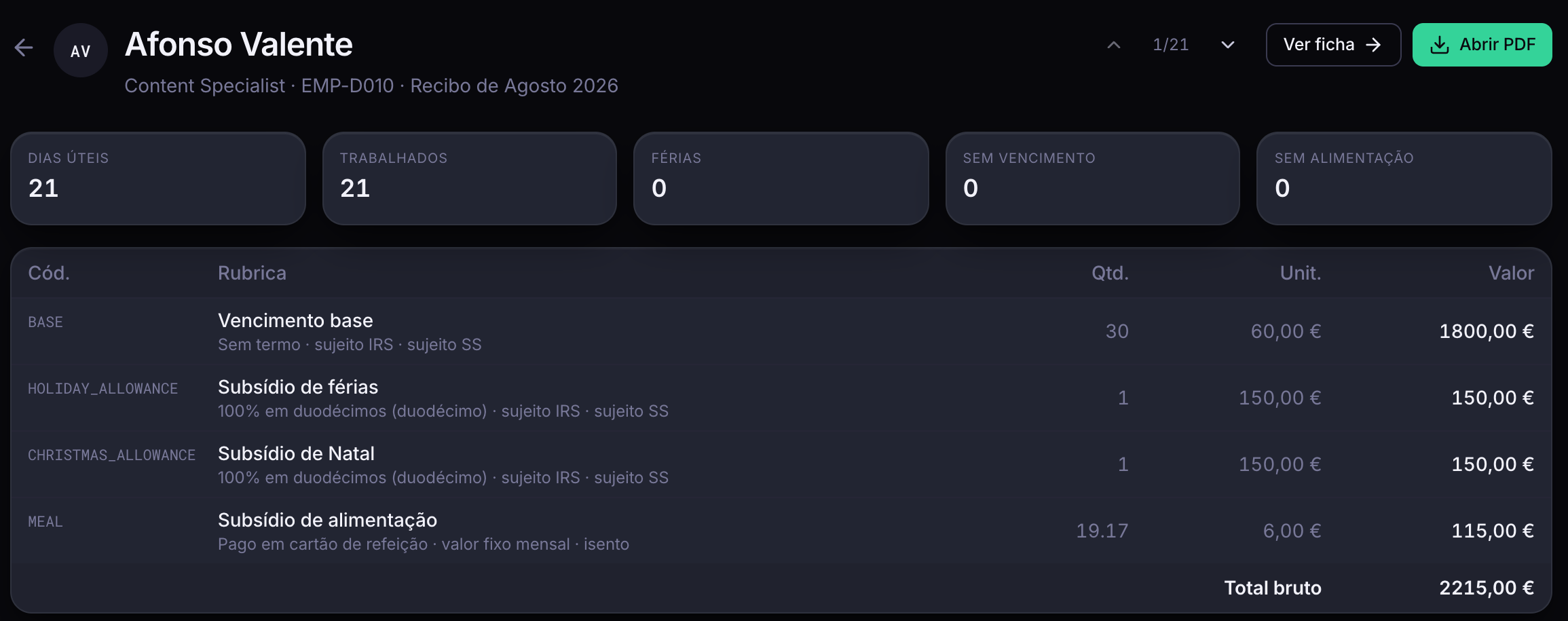Select the Dias Úteis card
The image size is (1568, 621).
158,178
